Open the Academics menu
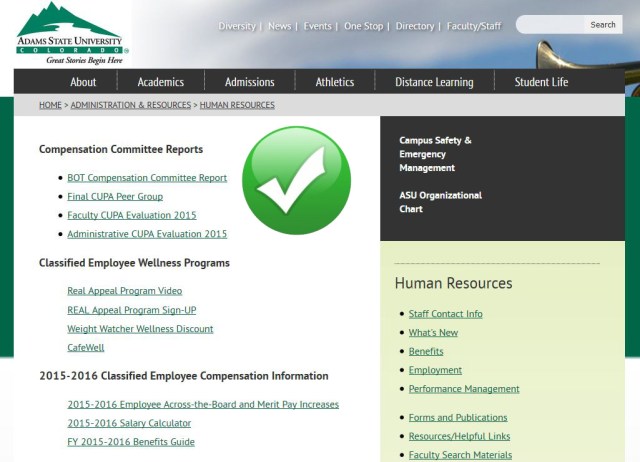This screenshot has height=462, width=640. (x=161, y=82)
